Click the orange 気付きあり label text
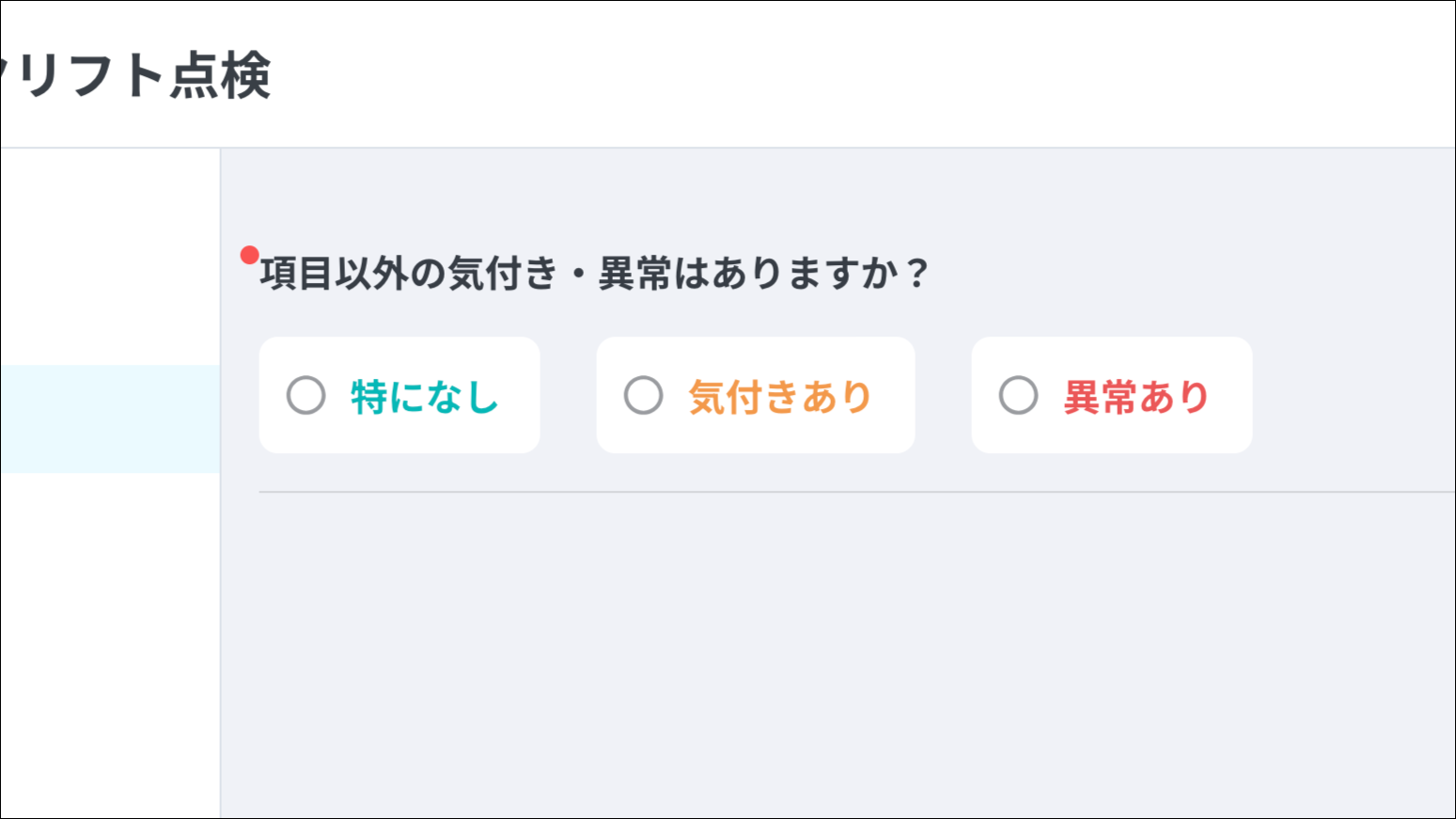This screenshot has height=819, width=1456. 780,397
